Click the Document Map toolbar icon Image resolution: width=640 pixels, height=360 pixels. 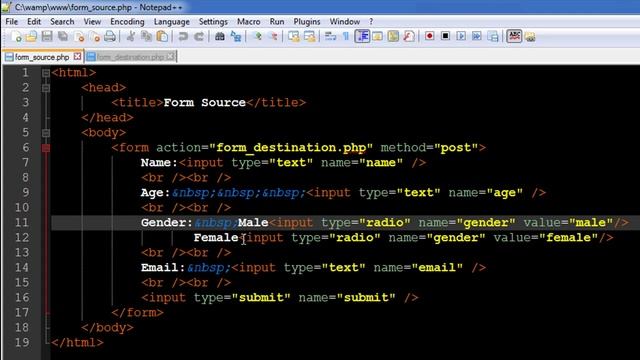393,36
